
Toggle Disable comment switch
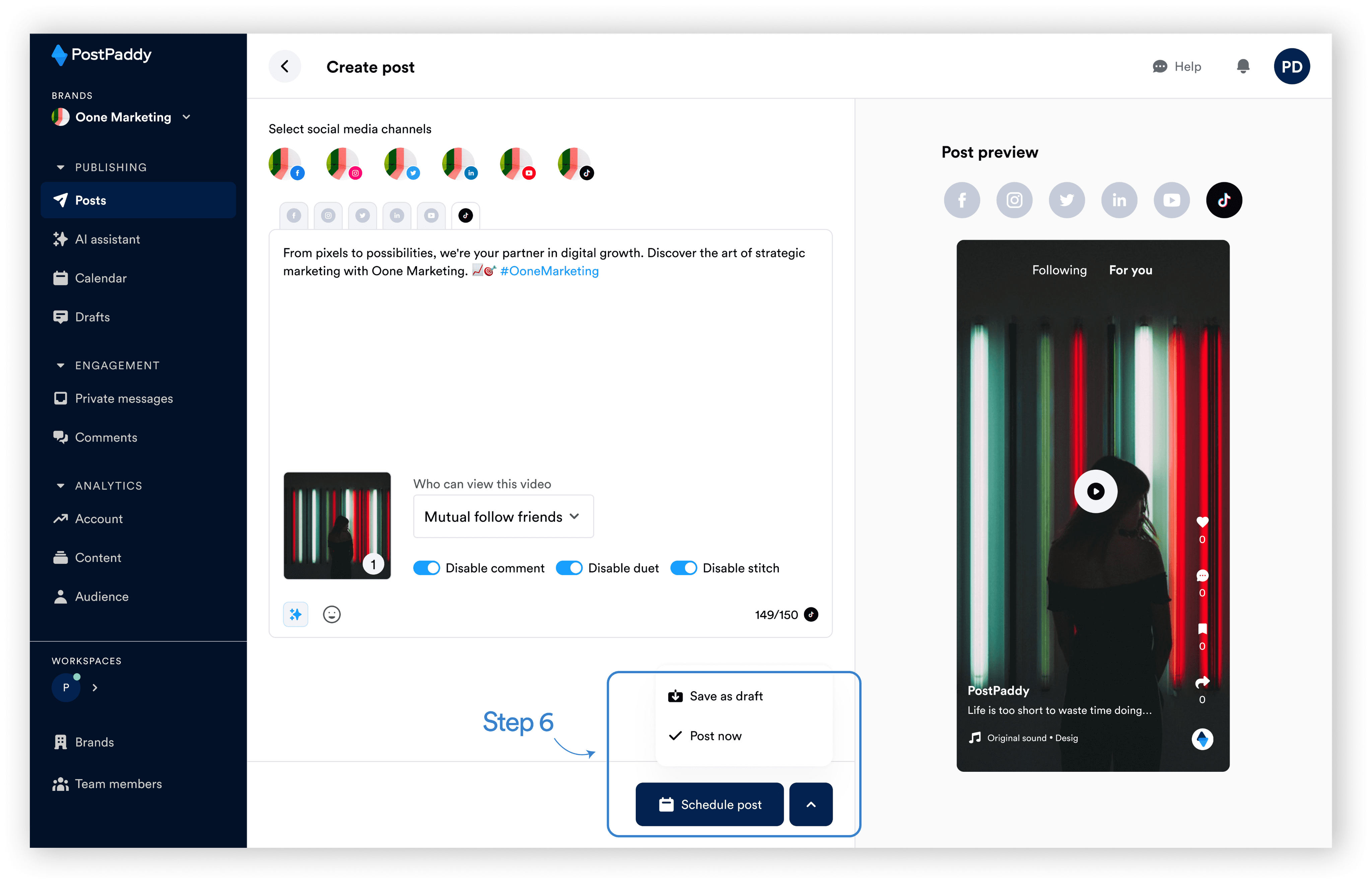[426, 568]
